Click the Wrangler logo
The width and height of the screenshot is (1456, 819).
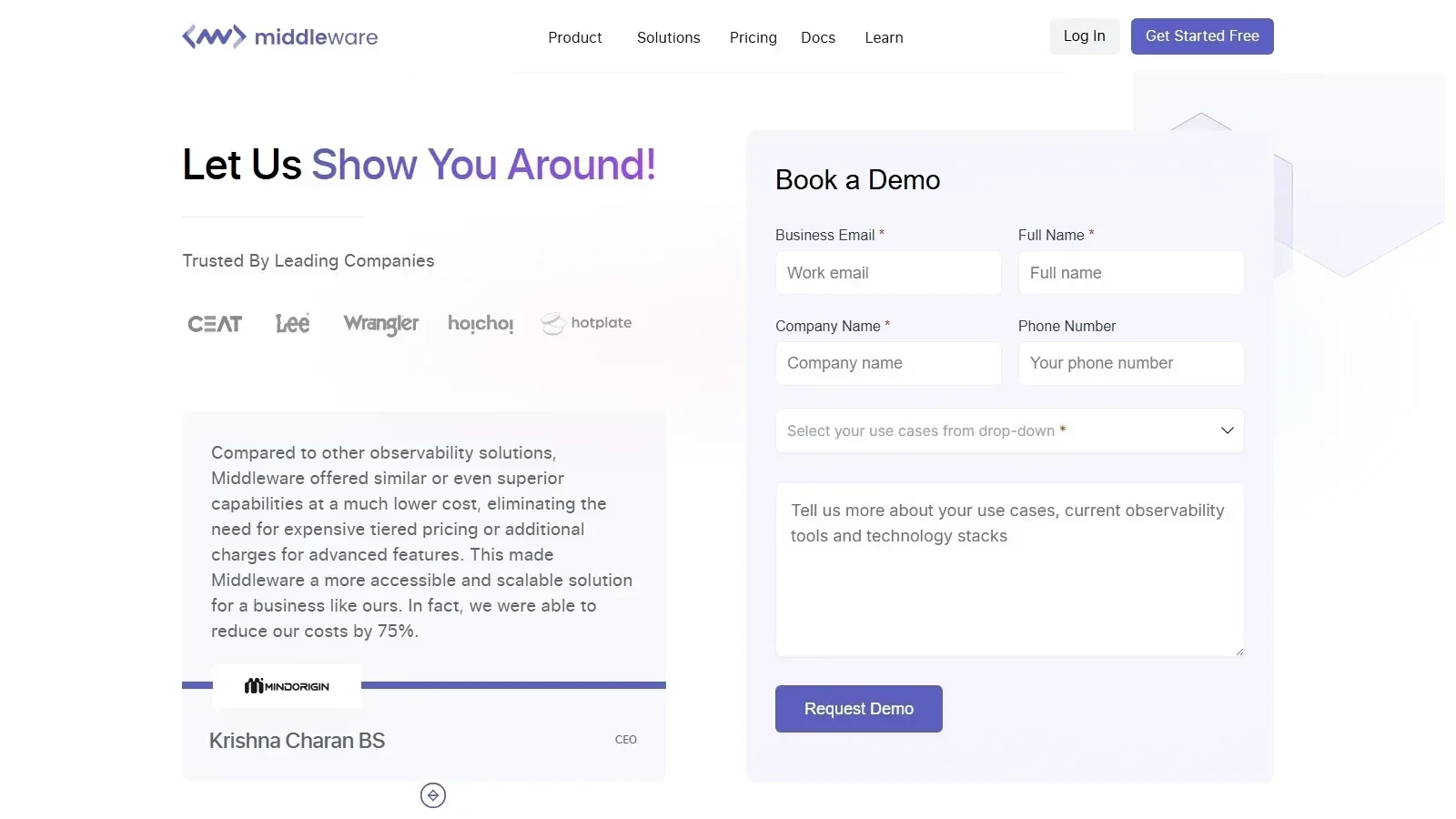(380, 324)
